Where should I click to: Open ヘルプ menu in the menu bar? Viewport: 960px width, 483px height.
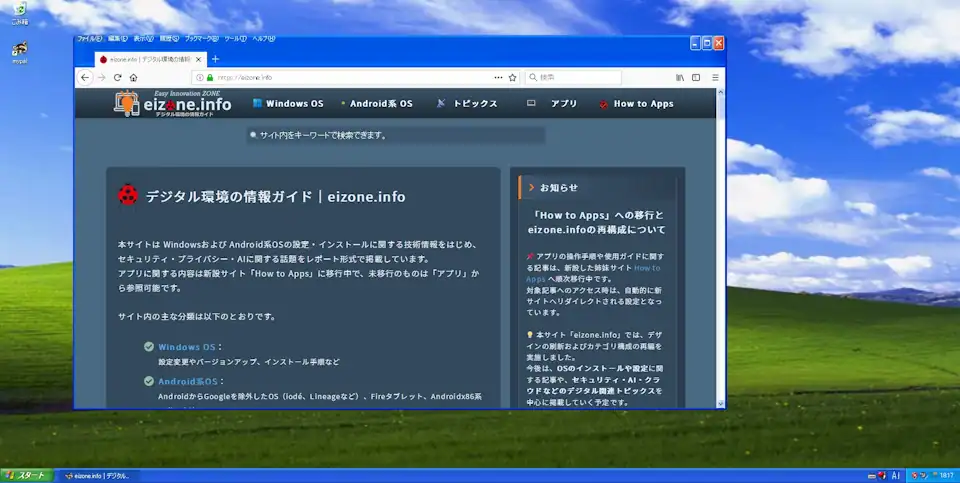(x=263, y=39)
